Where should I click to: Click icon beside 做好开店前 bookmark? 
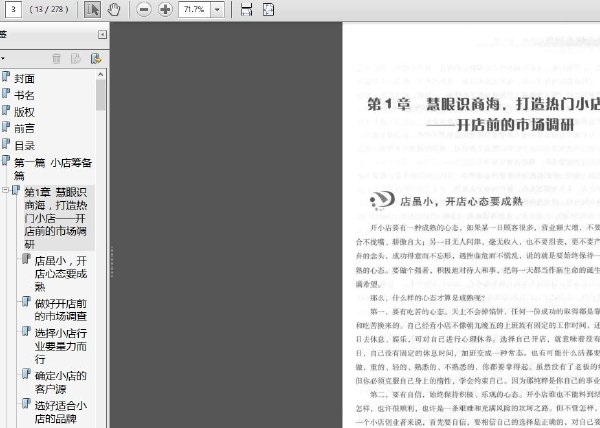(x=26, y=302)
